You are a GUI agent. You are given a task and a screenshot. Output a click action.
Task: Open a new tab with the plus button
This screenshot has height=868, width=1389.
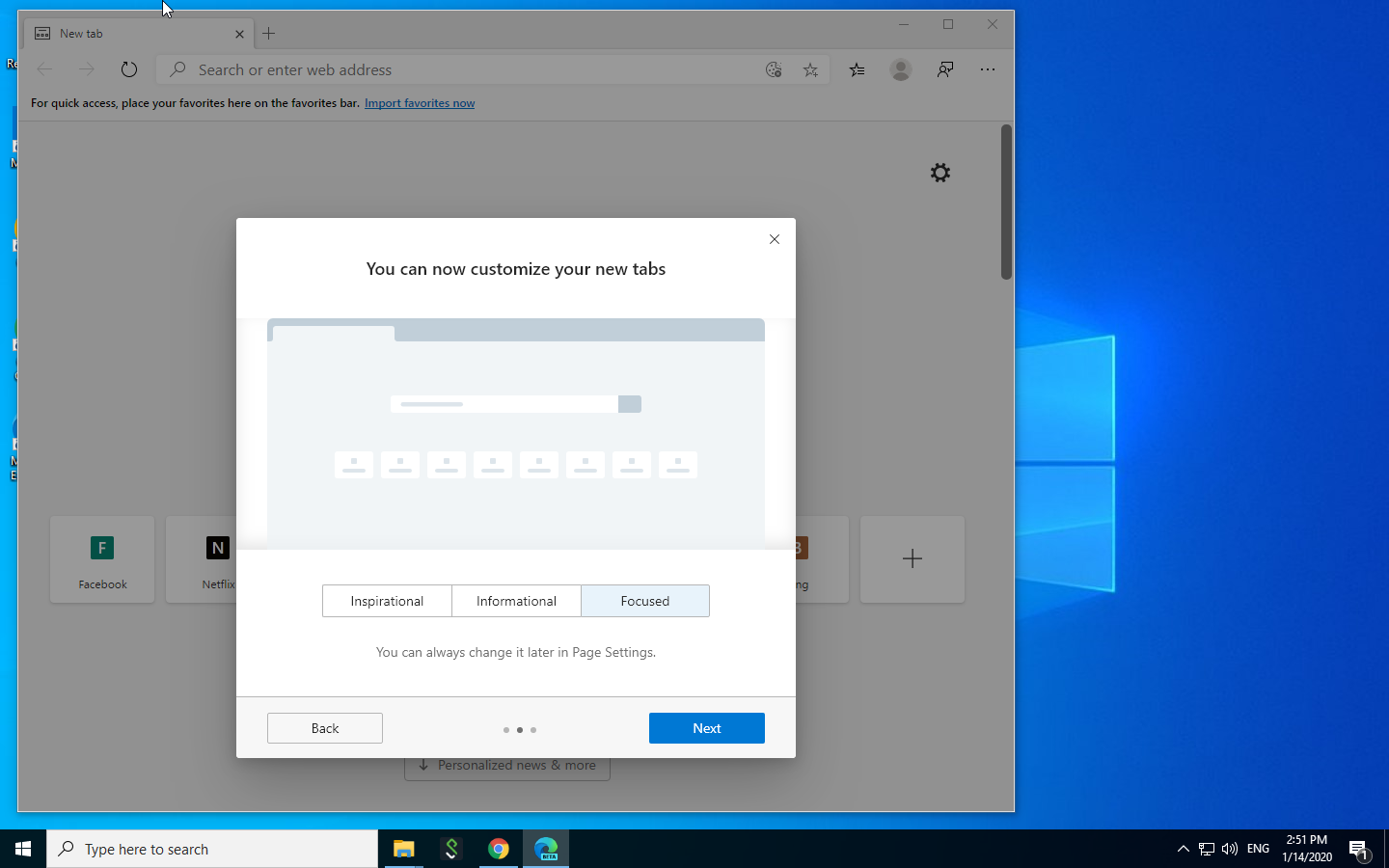(x=268, y=33)
